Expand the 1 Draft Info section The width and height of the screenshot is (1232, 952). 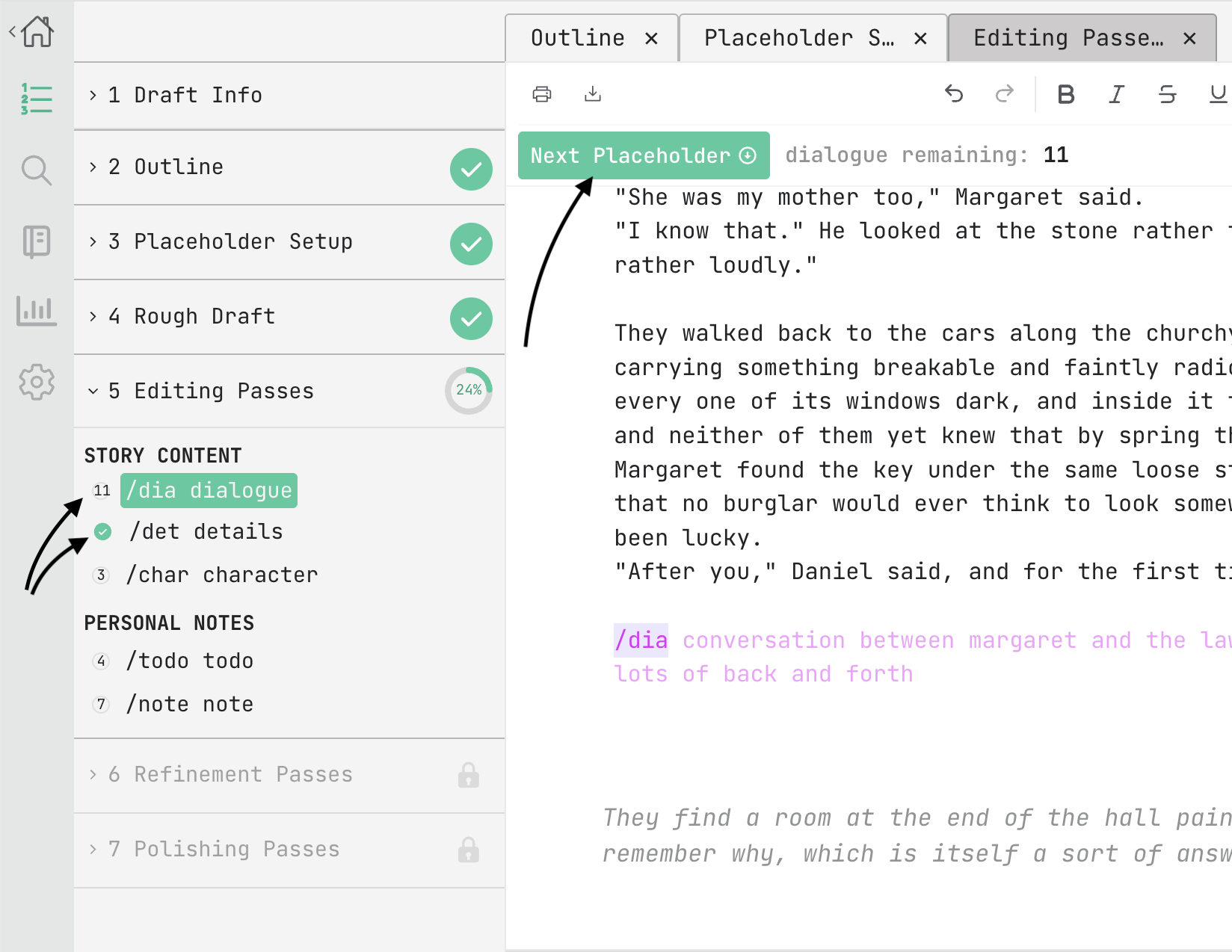[x=289, y=96]
